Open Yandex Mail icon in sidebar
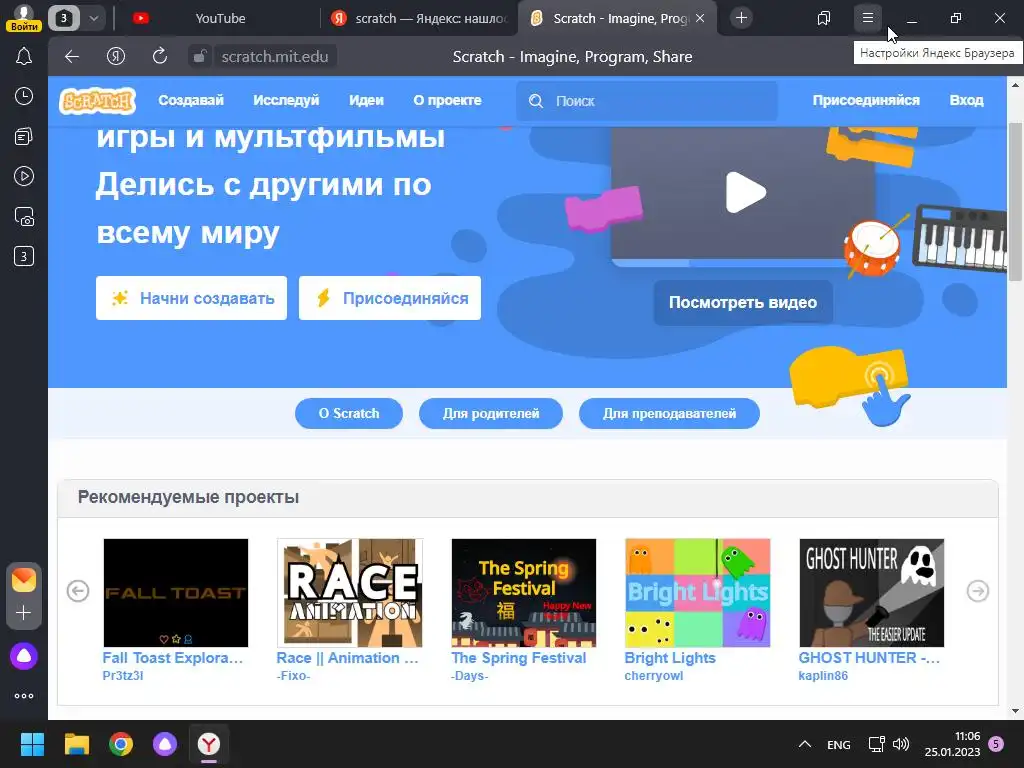This screenshot has width=1024, height=768. coord(24,580)
